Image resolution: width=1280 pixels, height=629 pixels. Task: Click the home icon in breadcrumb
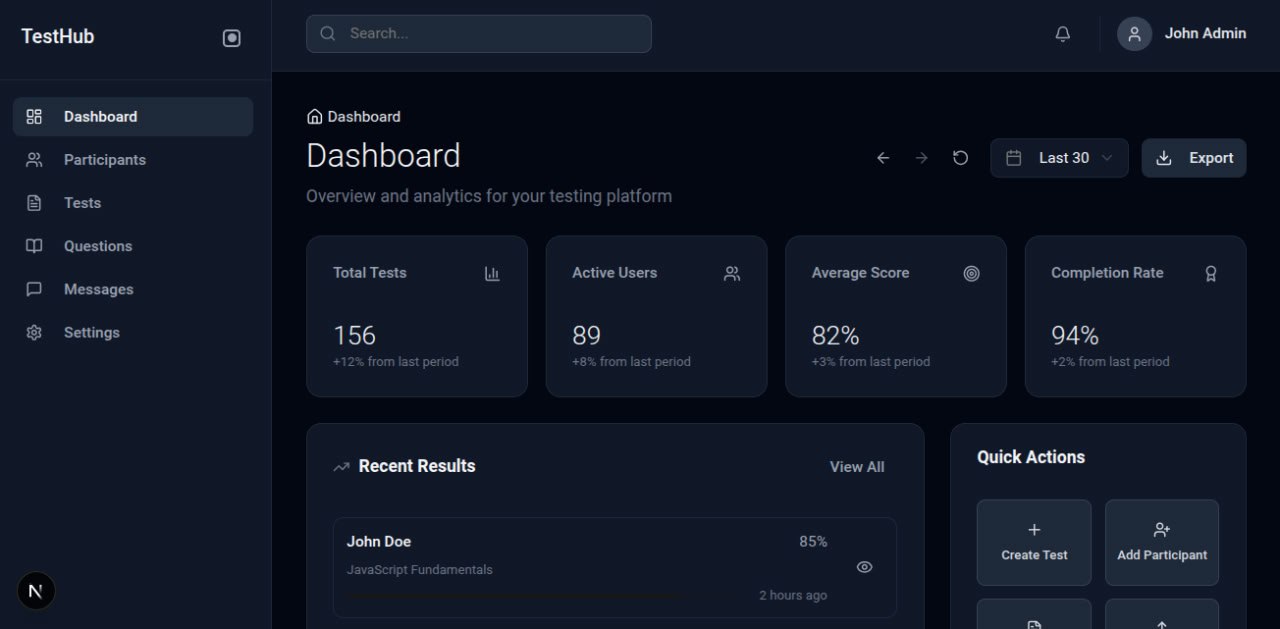coord(315,117)
